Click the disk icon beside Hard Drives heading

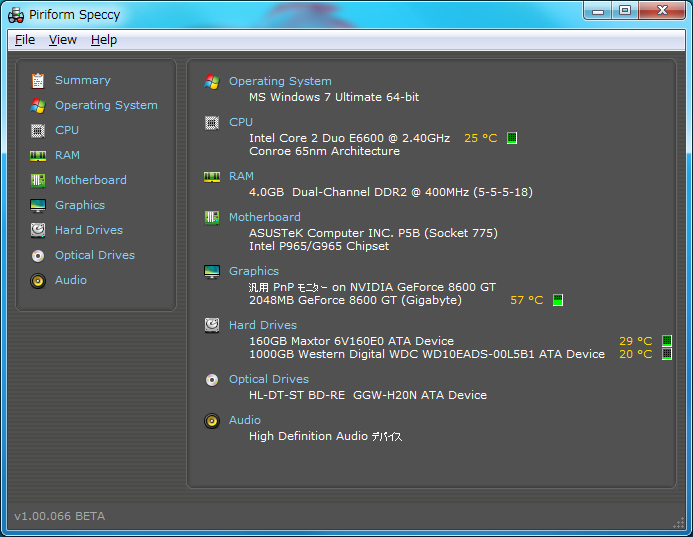(x=212, y=325)
